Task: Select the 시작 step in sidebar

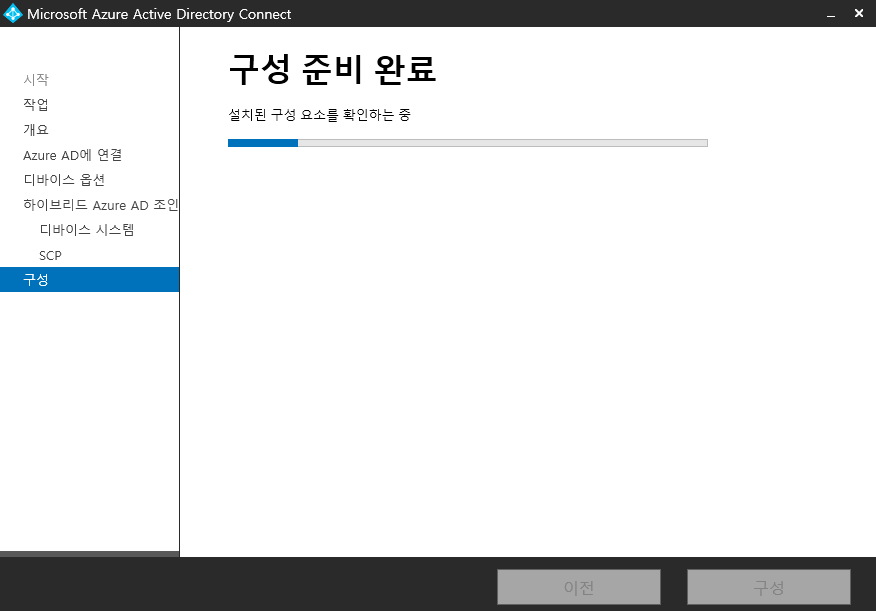Action: [x=36, y=79]
